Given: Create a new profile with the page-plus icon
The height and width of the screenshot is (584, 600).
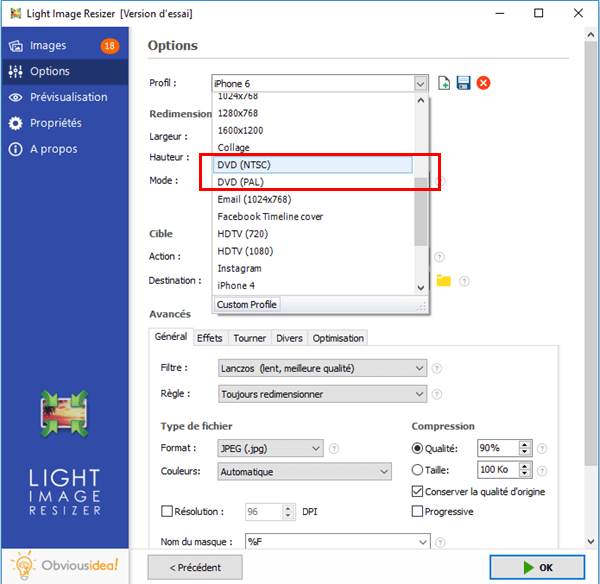Looking at the screenshot, I should [x=444, y=83].
